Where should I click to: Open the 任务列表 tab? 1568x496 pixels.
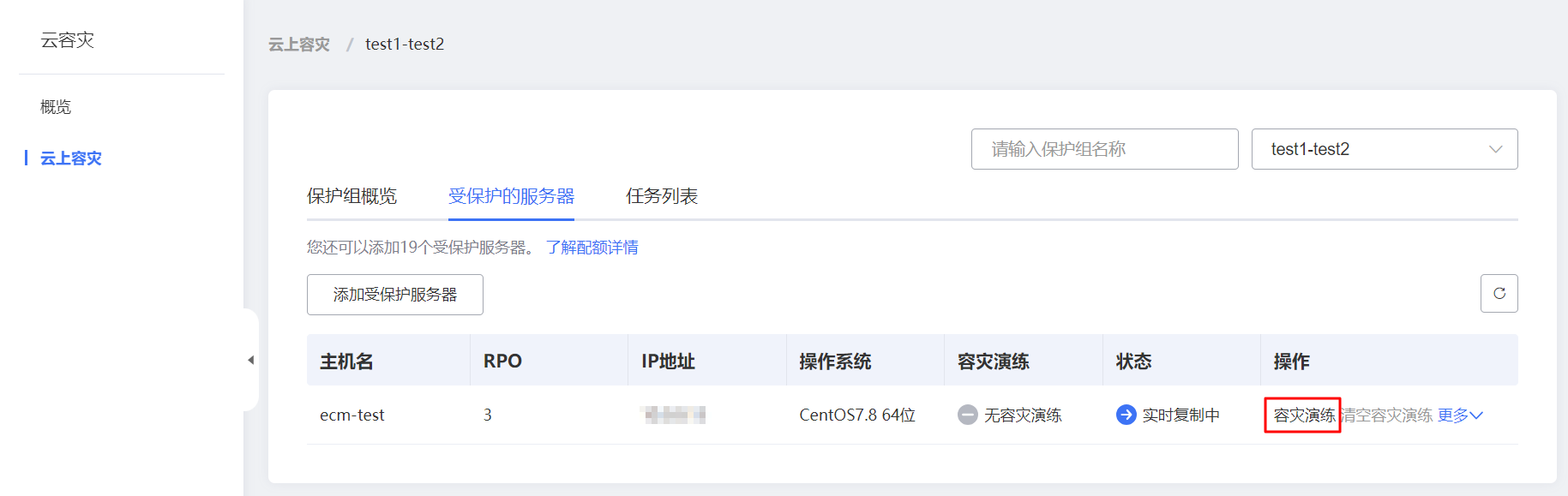point(661,196)
